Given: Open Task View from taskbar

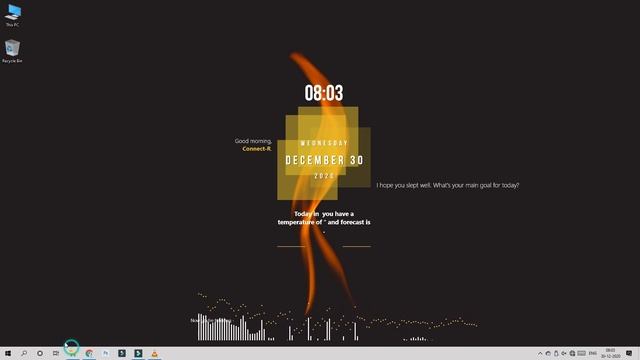Looking at the screenshot, I should [56, 353].
